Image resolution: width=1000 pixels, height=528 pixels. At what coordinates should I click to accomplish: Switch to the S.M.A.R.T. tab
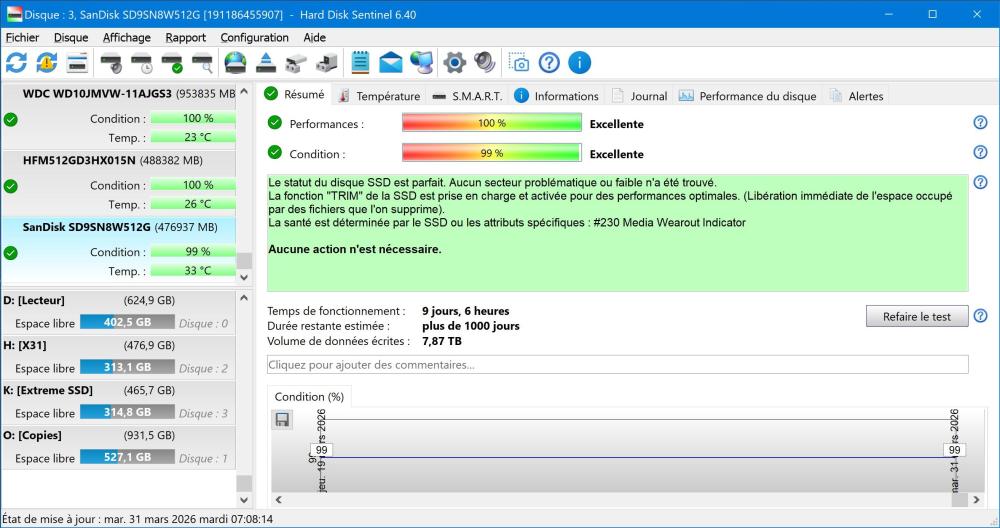coord(467,96)
